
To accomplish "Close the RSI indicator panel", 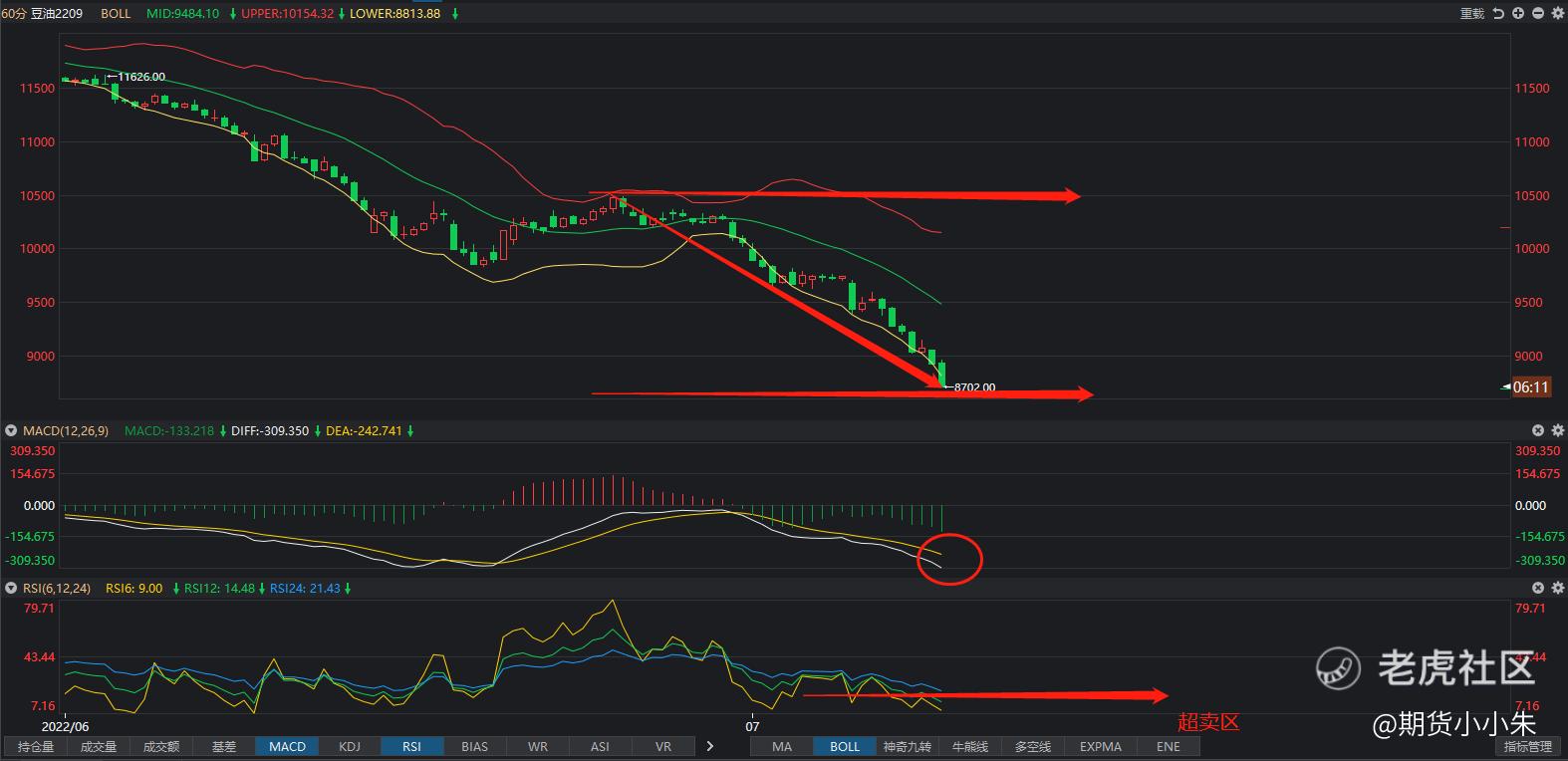I will [1538, 588].
